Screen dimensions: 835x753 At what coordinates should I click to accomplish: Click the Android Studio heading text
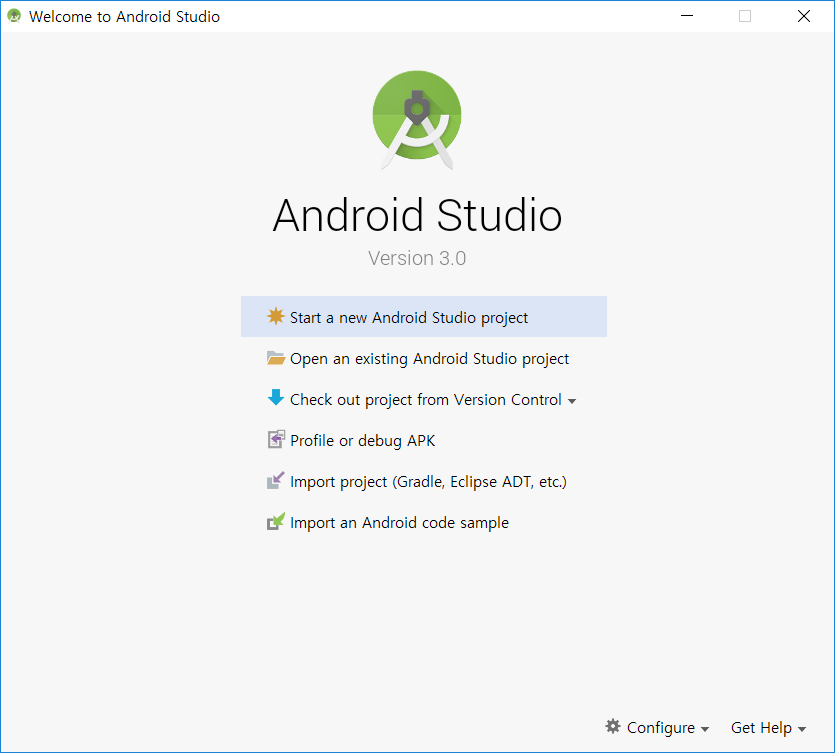[417, 215]
